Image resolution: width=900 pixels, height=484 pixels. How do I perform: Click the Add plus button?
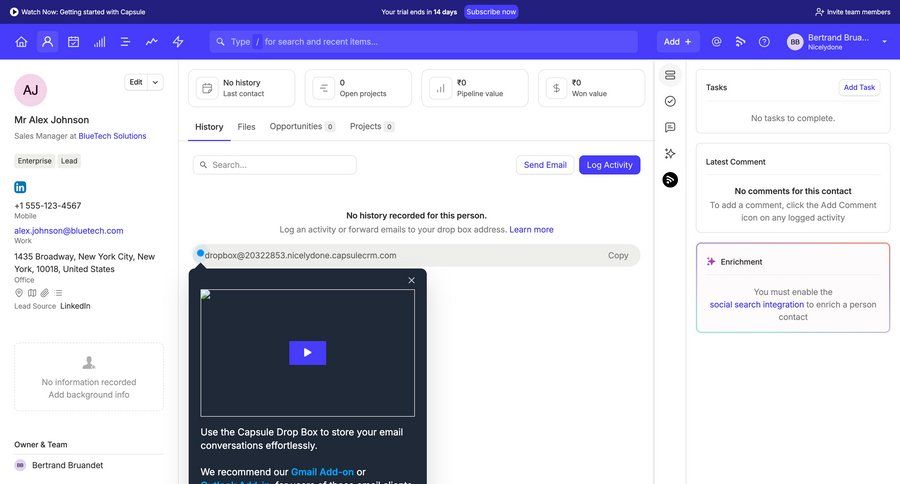678,42
